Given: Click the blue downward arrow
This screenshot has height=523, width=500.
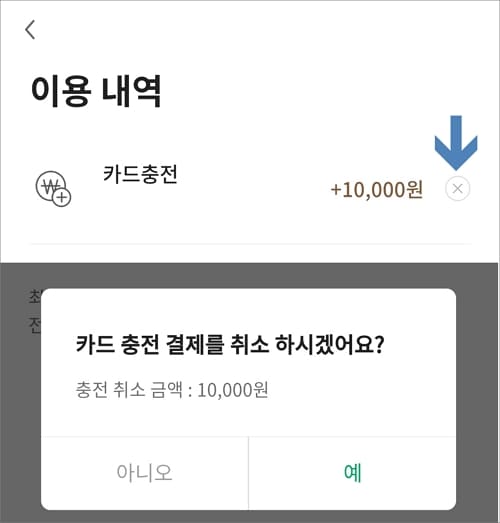Looking at the screenshot, I should point(456,142).
